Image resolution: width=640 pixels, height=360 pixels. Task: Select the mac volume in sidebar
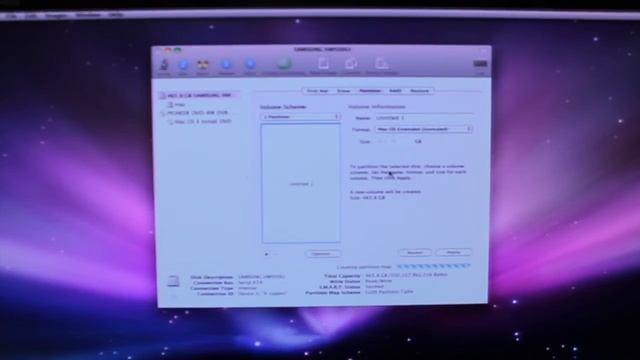(176, 104)
